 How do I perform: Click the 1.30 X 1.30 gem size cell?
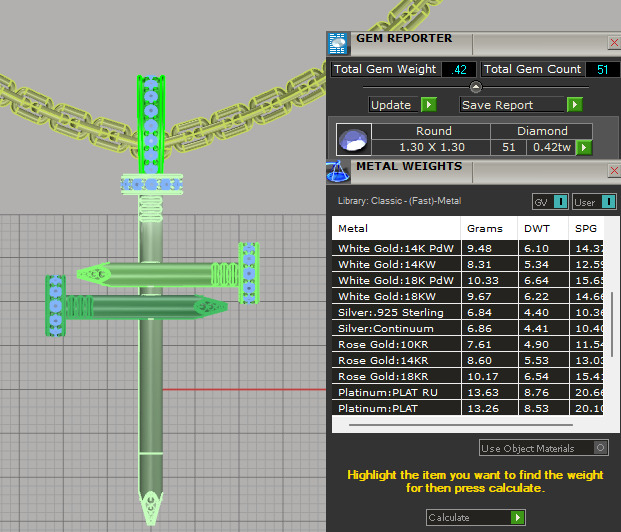[x=431, y=147]
